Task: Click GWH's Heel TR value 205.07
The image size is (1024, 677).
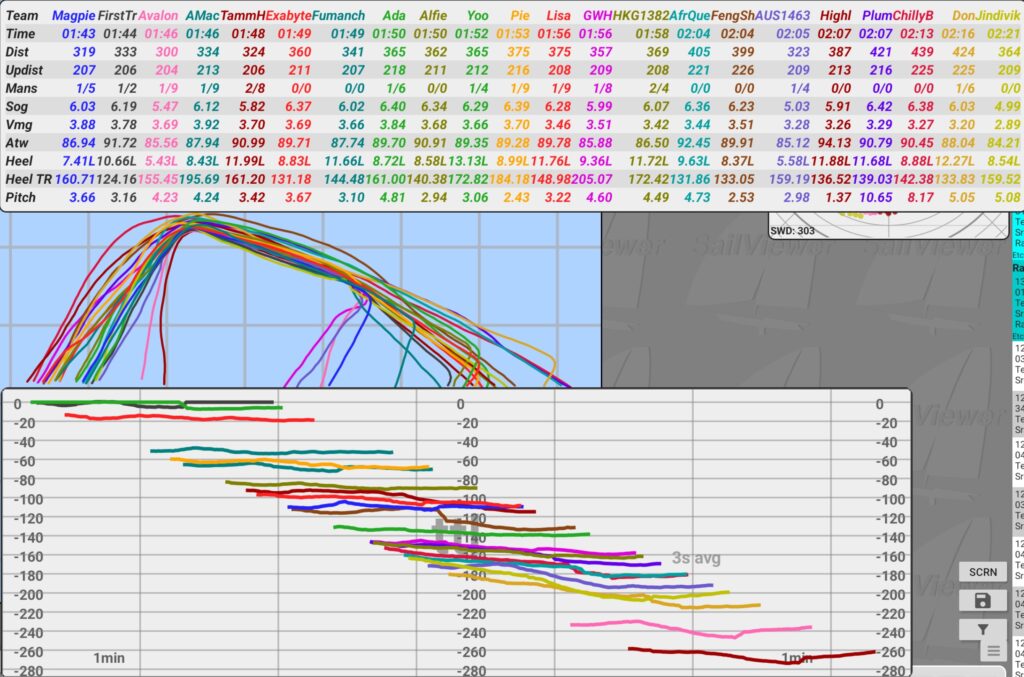Action: (x=592, y=179)
